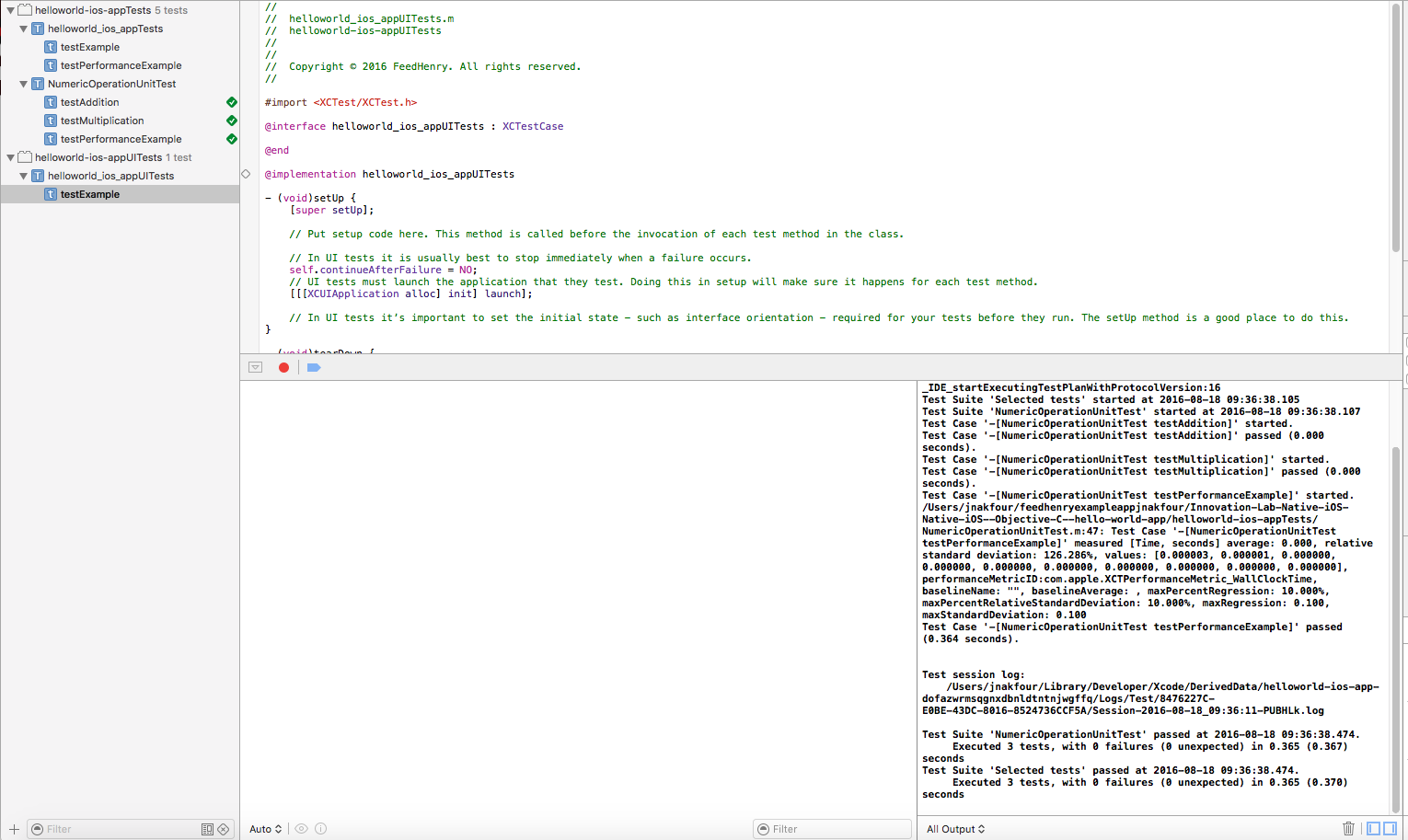Collapse the helloworld_ios_appTests class group
1408x840 pixels.
coord(23,29)
